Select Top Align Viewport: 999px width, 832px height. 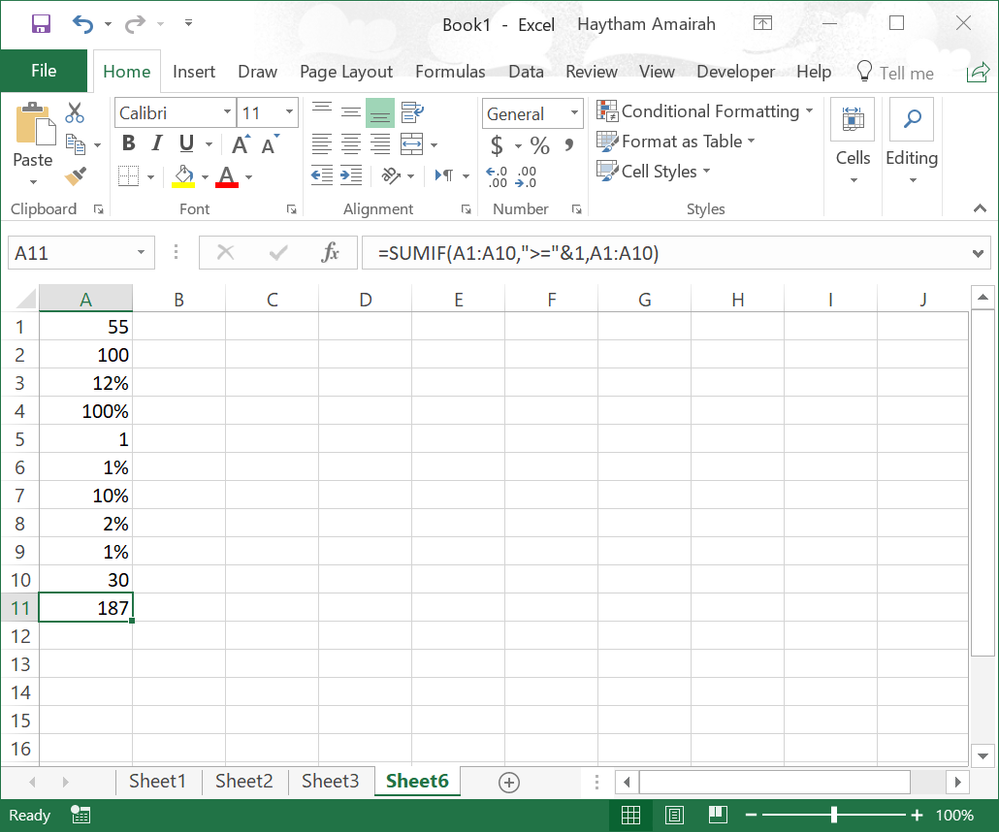coord(322,112)
